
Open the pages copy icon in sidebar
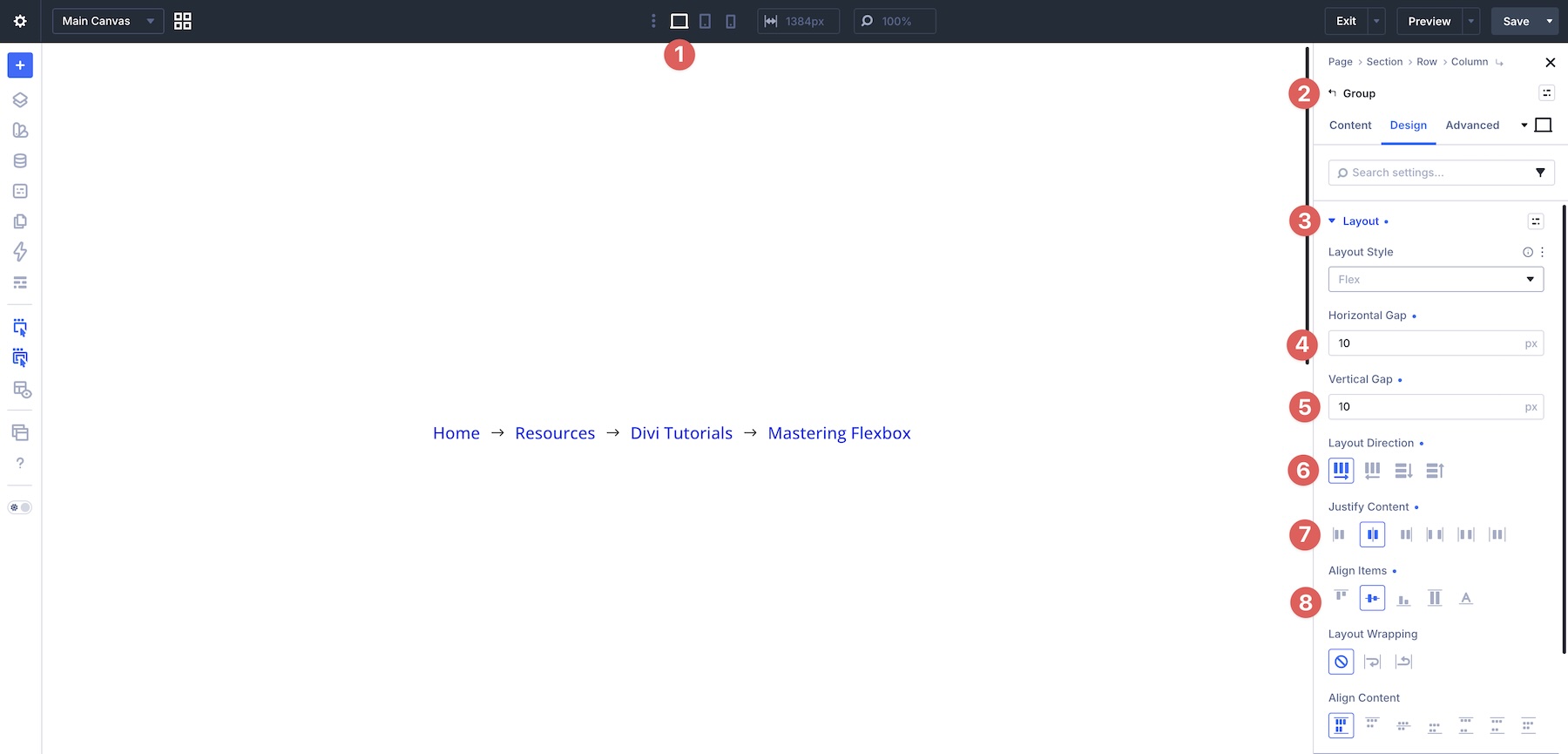[20, 221]
